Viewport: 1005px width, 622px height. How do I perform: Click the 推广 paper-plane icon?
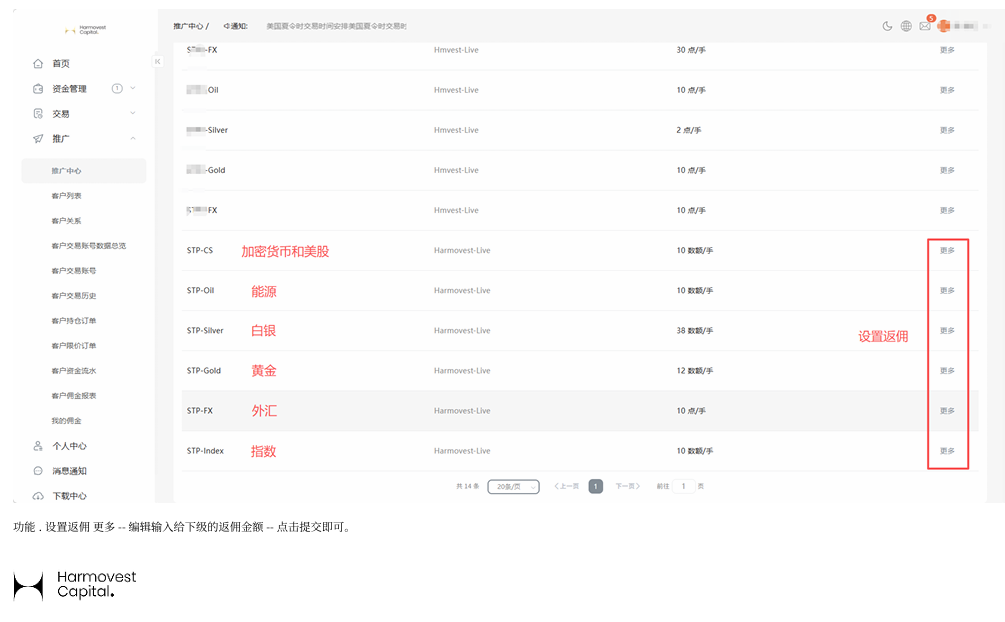(x=38, y=139)
